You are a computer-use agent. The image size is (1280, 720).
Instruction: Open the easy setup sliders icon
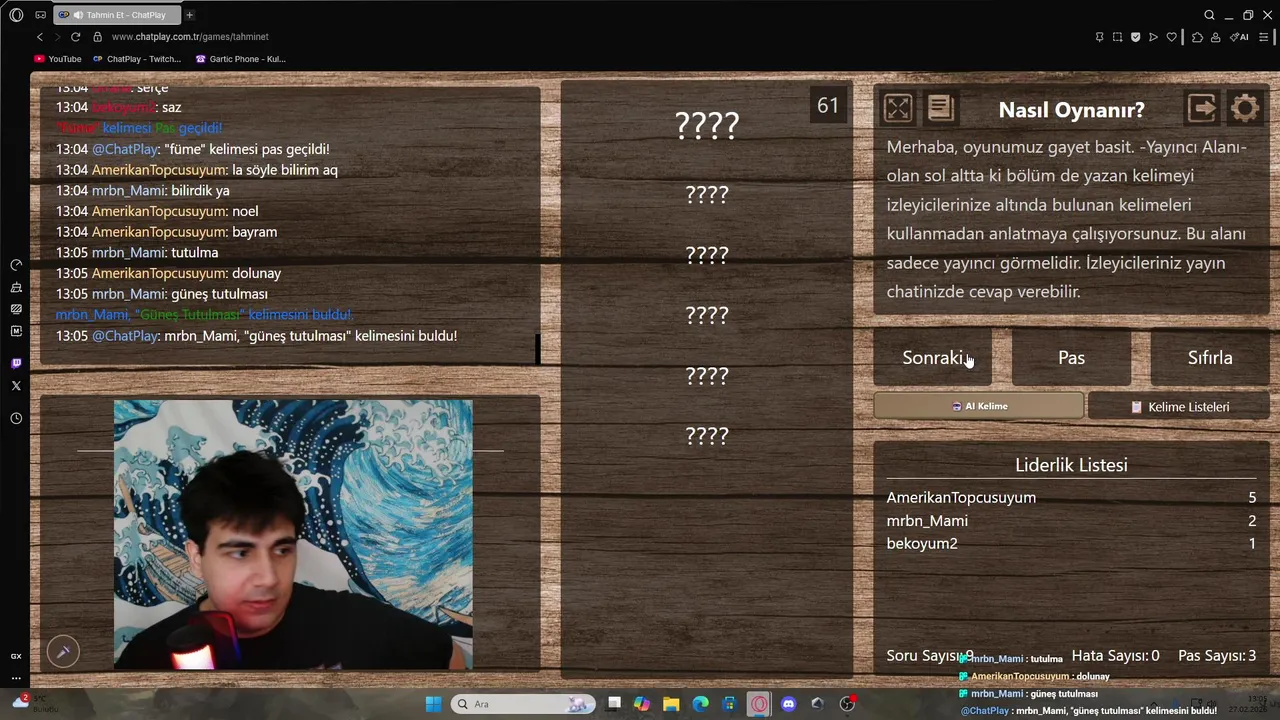tap(1264, 37)
